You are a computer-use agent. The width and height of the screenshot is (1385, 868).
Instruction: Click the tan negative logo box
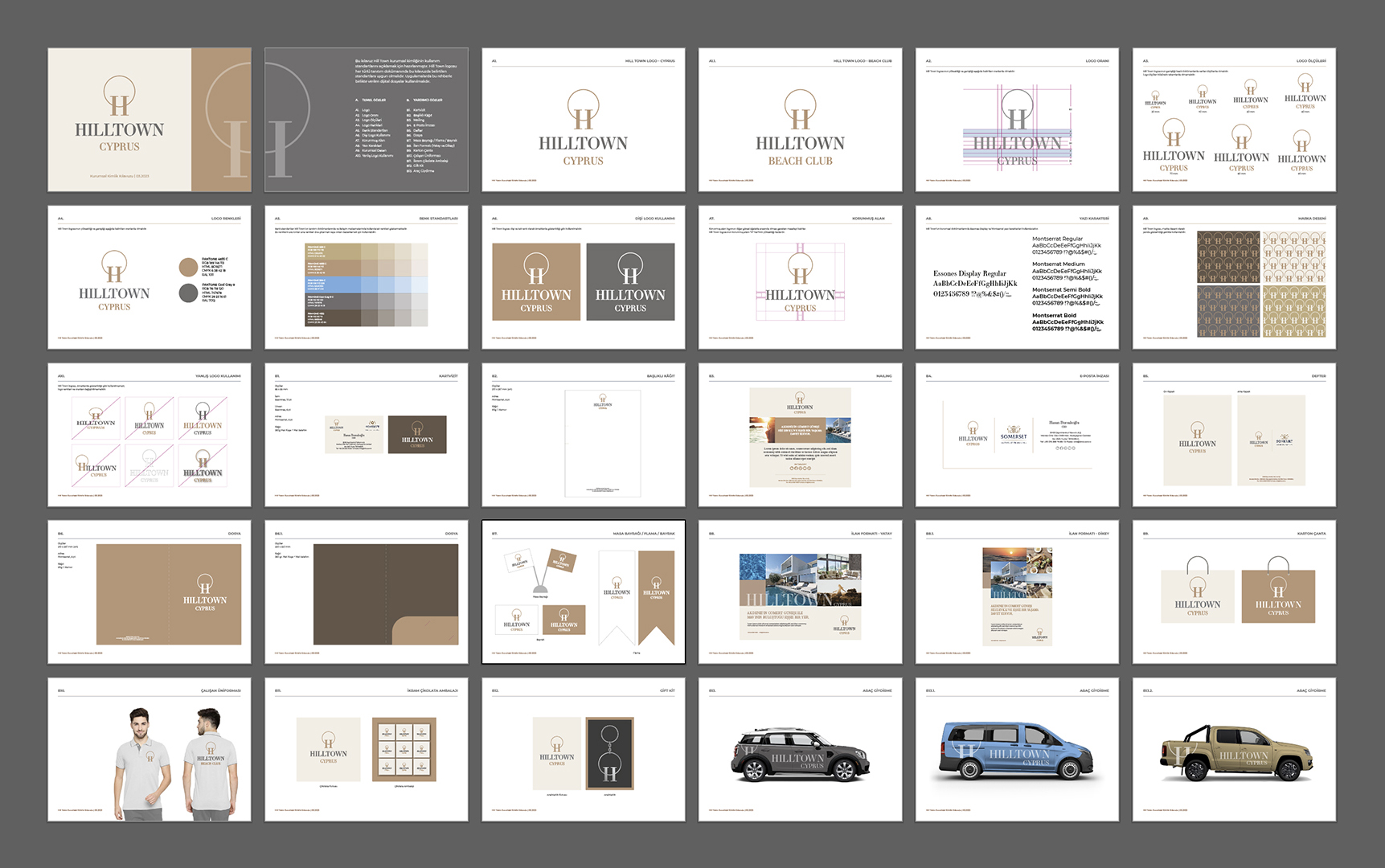click(536, 282)
